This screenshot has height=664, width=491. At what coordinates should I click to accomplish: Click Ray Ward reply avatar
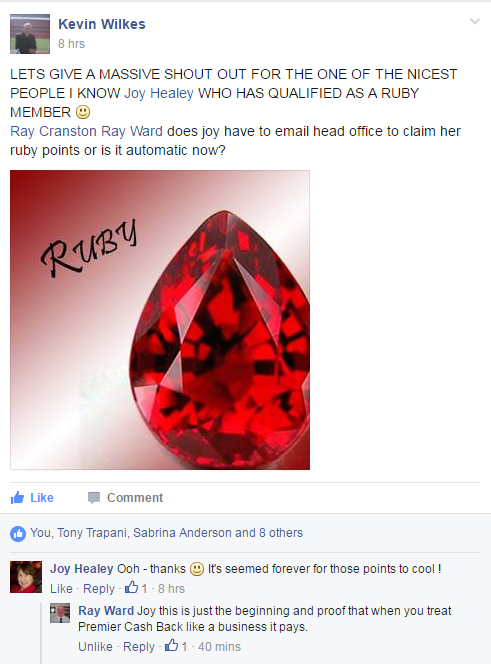(60, 614)
